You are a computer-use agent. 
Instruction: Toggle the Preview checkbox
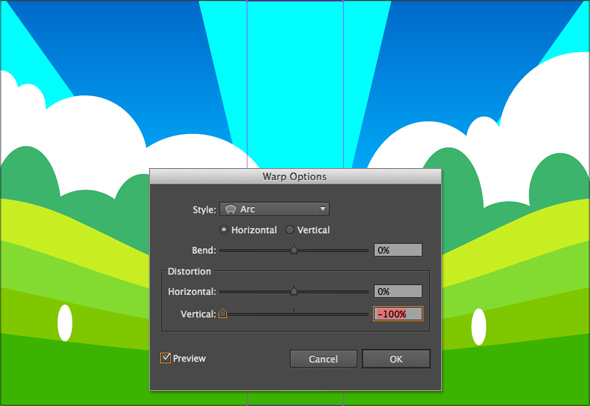(166, 358)
